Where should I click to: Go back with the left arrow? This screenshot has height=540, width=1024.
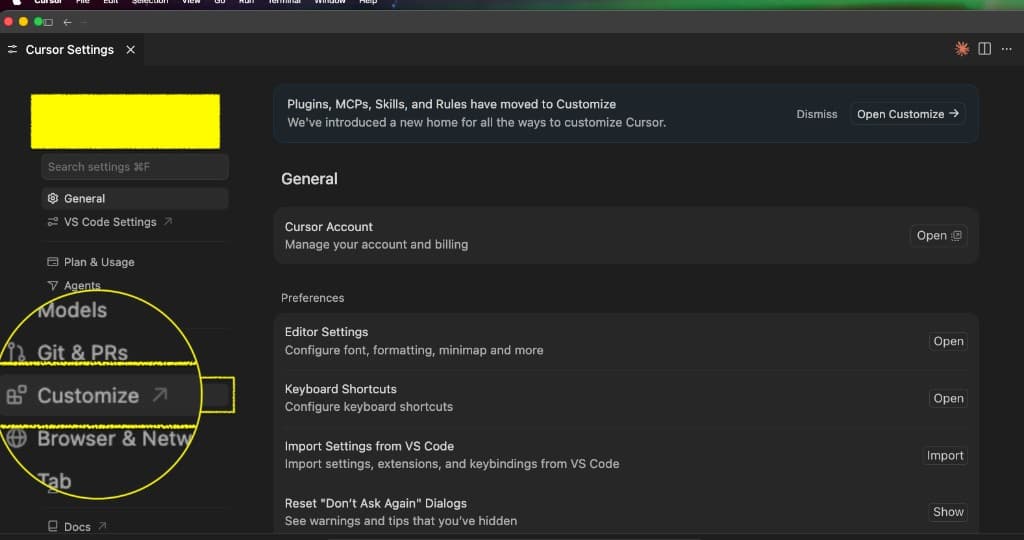67,22
